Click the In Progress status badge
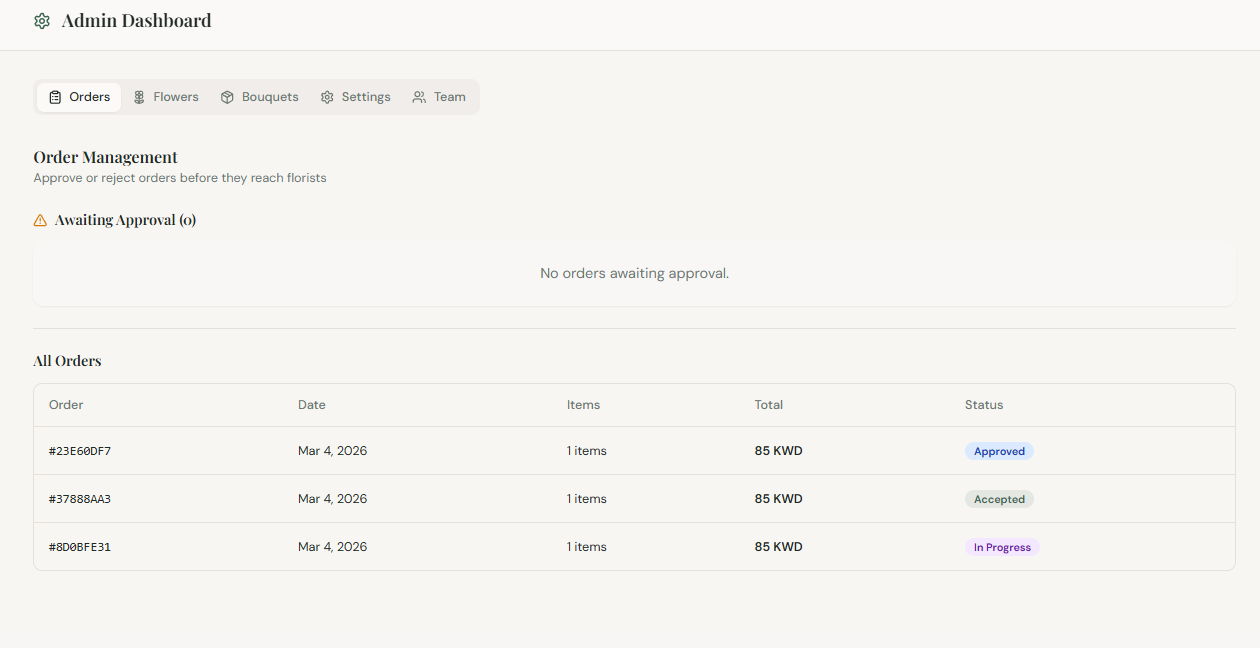1260x648 pixels. (x=1002, y=547)
